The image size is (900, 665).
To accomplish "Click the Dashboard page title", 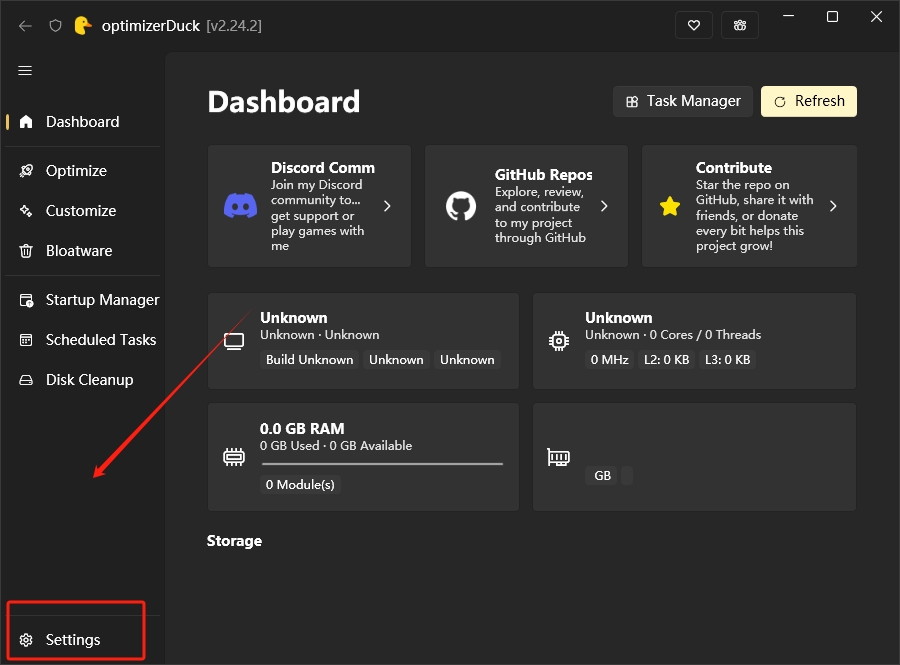I will pos(284,102).
